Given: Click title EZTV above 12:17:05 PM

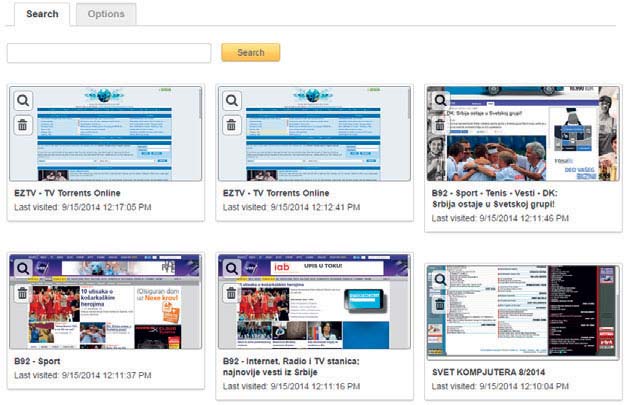Looking at the screenshot, I should [67, 193].
